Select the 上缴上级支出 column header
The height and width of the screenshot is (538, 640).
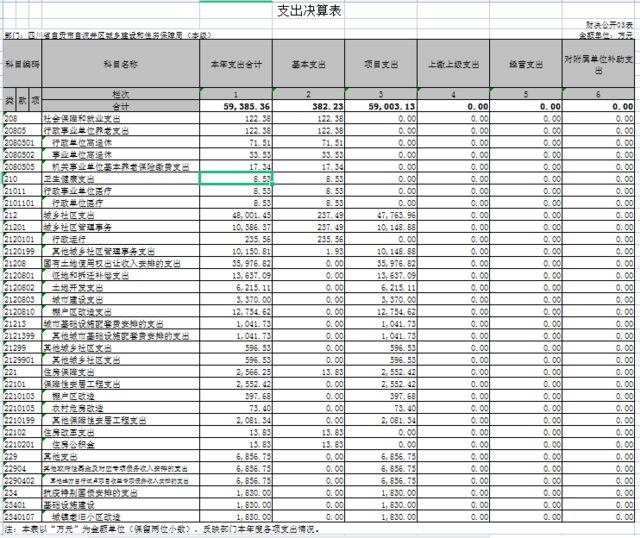[x=452, y=64]
